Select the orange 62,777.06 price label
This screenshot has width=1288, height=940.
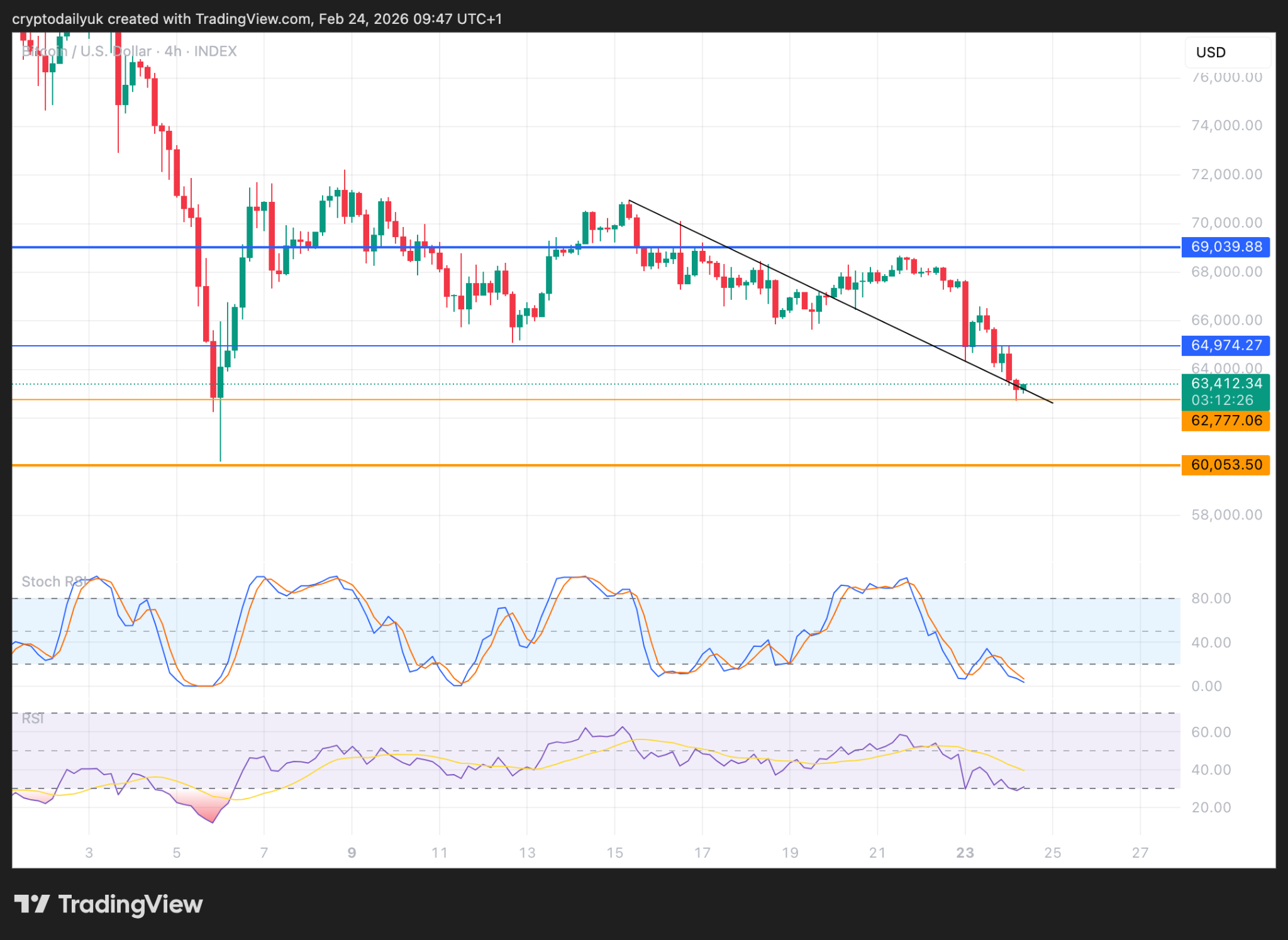tap(1225, 421)
